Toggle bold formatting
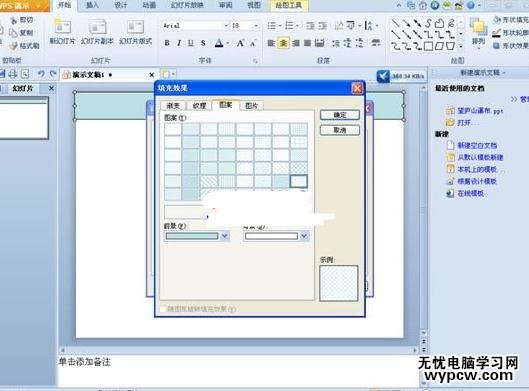Screen dimensions: 529x391 point(167,43)
